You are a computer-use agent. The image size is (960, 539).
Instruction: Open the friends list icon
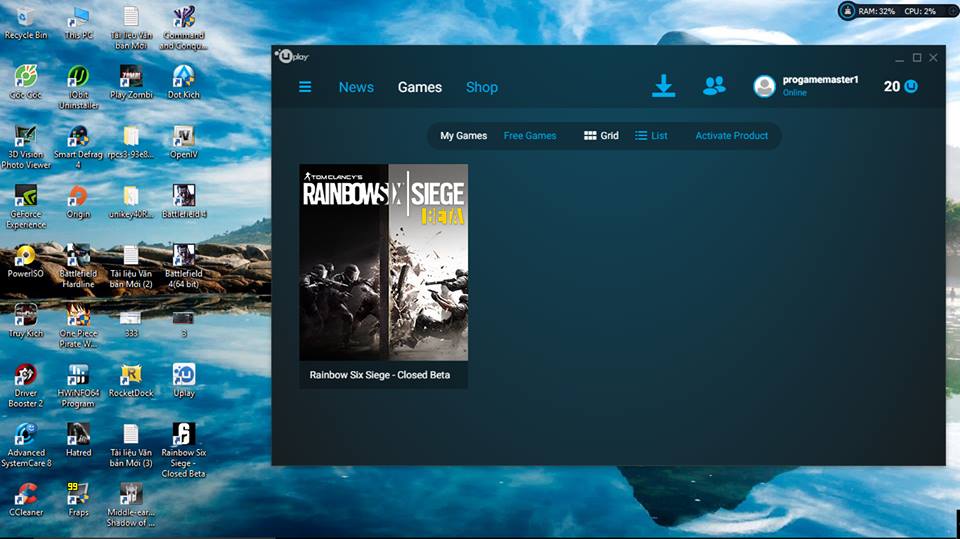coord(714,86)
